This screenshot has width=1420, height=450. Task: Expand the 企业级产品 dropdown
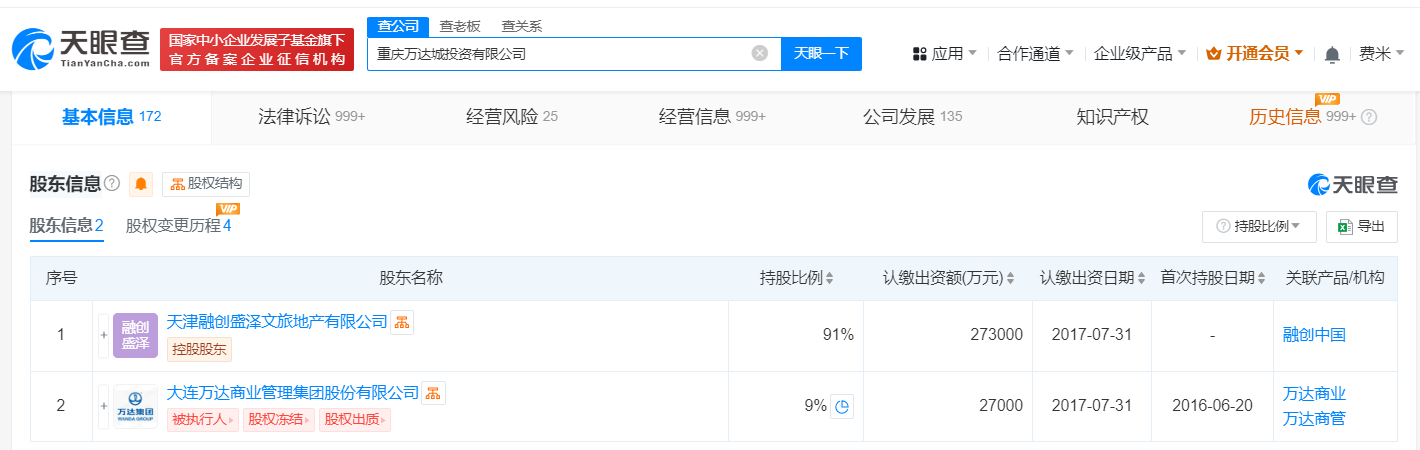point(1140,54)
